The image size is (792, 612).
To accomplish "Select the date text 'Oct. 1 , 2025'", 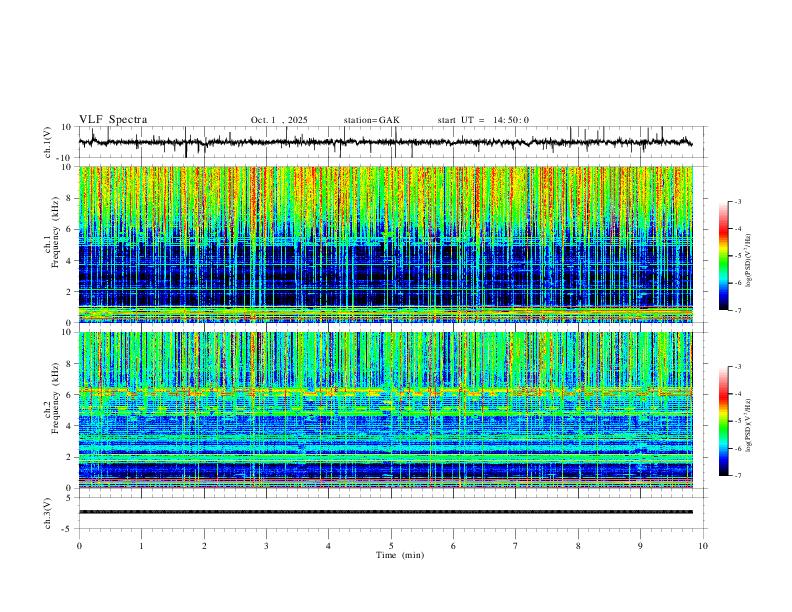I will coord(279,120).
